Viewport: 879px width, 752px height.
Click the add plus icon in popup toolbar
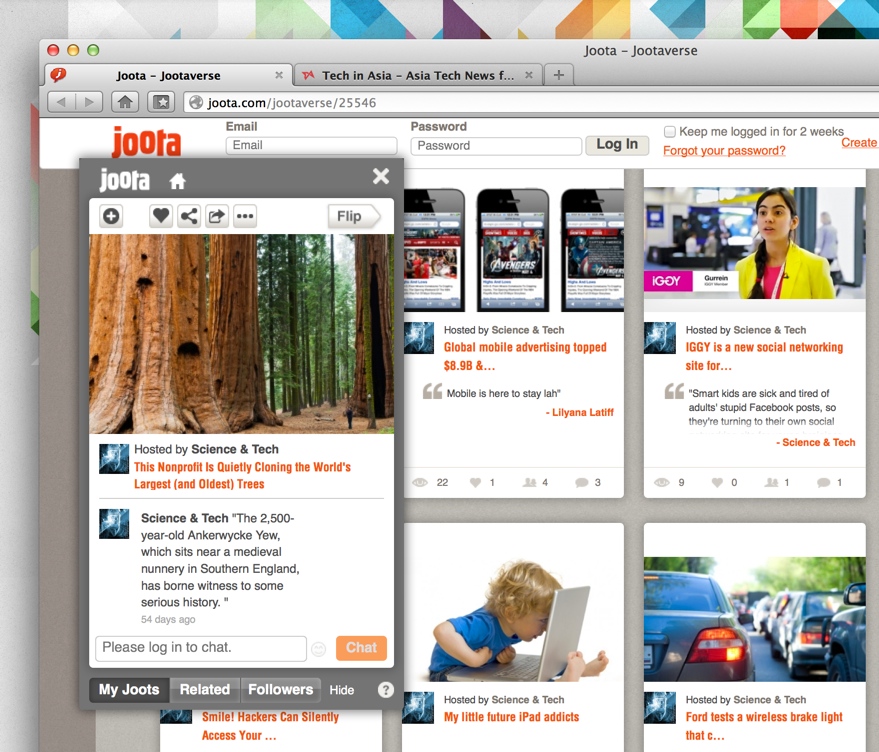tap(111, 216)
